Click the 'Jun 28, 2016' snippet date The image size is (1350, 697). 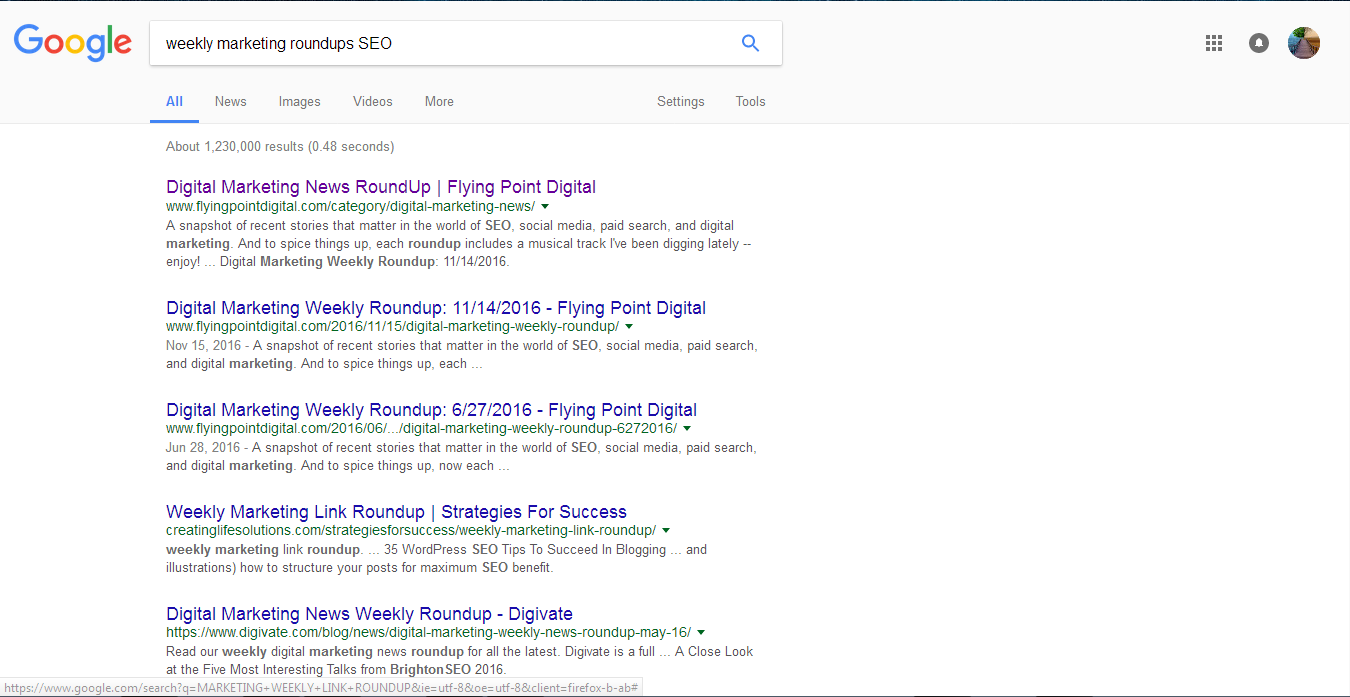click(x=203, y=448)
